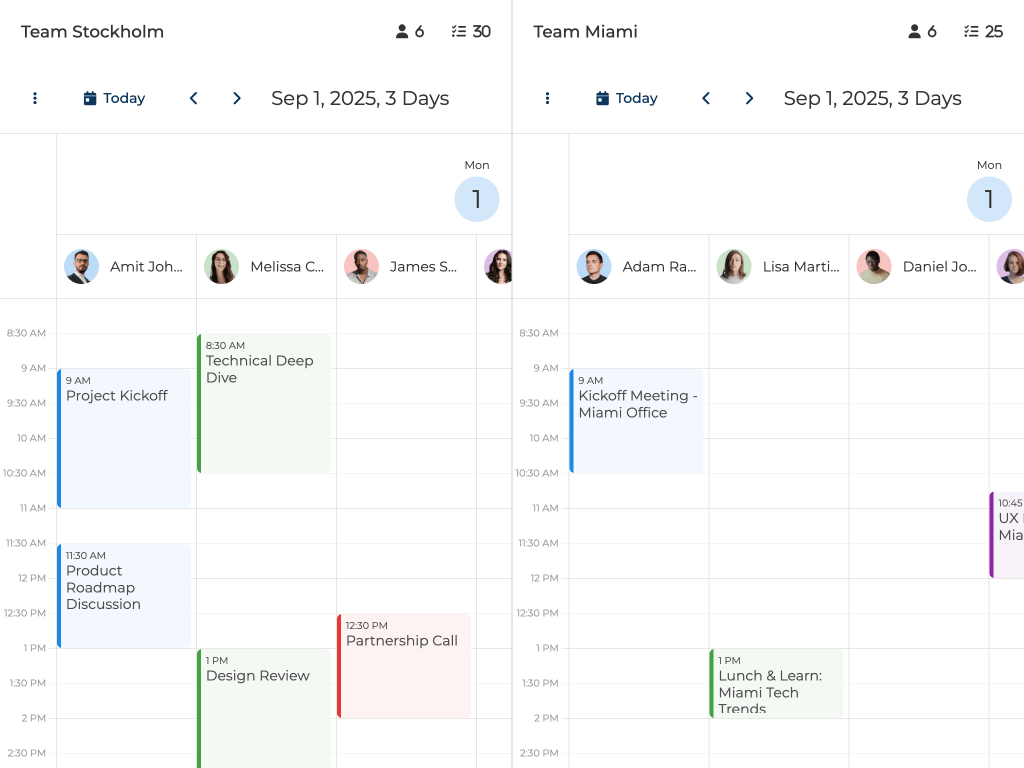Open the Miami date range picker title
The image size is (1024, 768).
(x=872, y=98)
